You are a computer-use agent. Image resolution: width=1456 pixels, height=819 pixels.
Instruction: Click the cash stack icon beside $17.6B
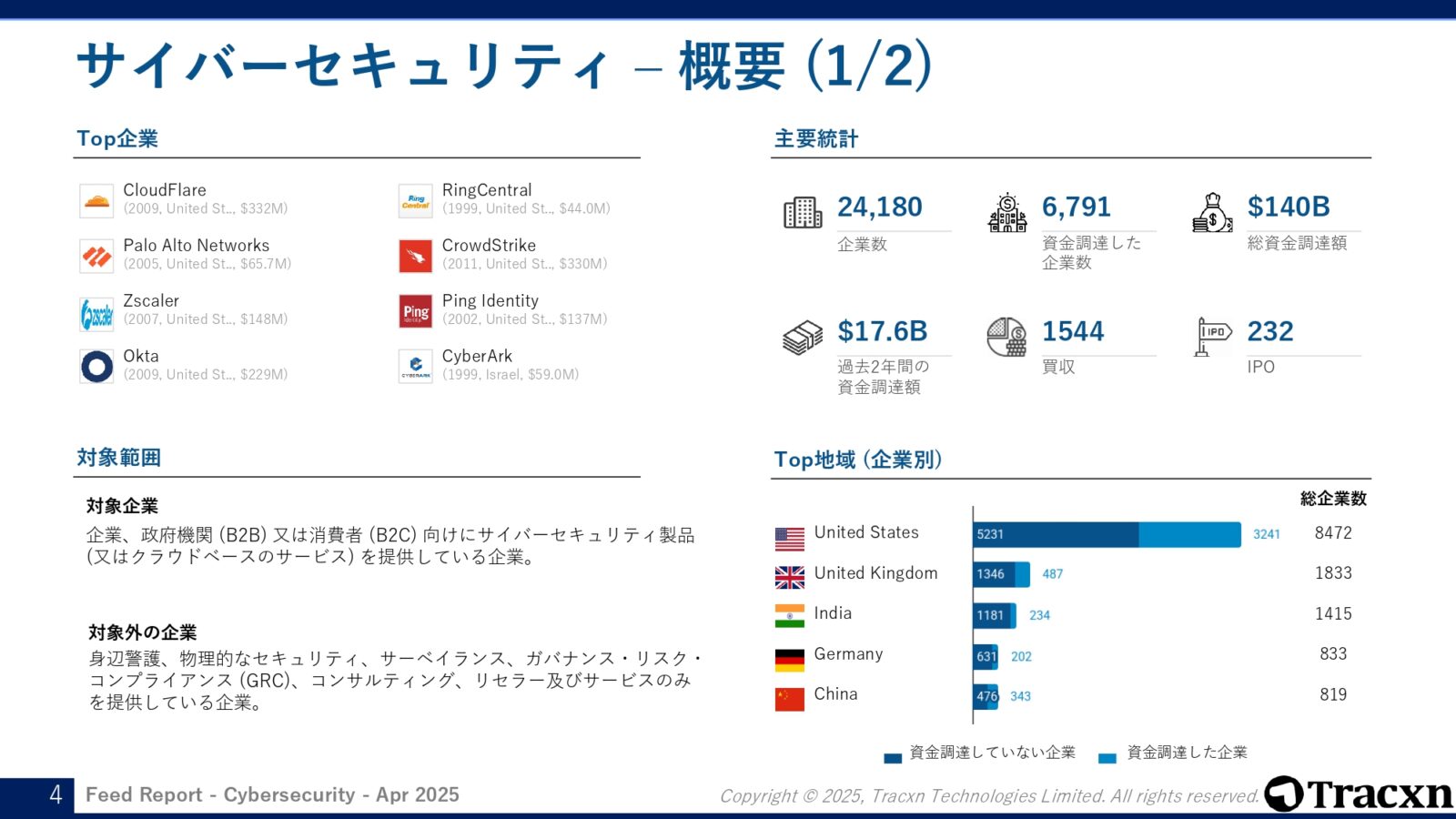coord(803,338)
